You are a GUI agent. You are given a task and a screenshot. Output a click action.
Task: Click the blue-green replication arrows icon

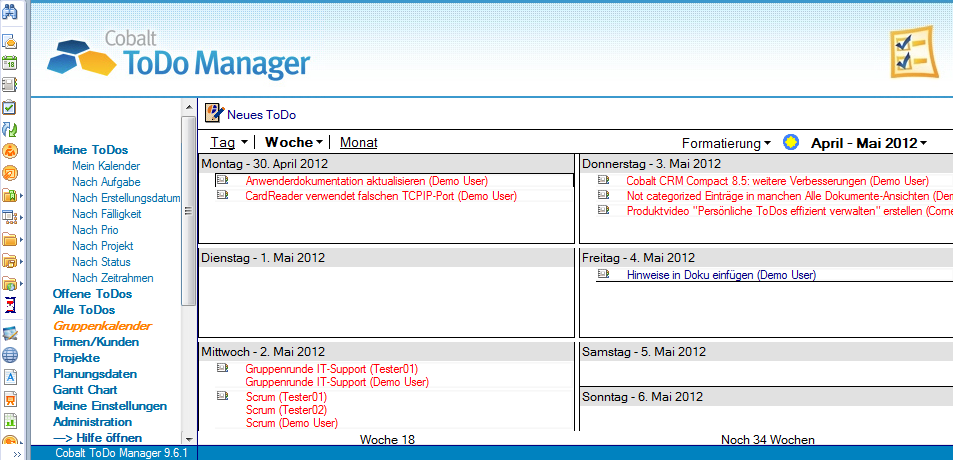click(x=10, y=129)
